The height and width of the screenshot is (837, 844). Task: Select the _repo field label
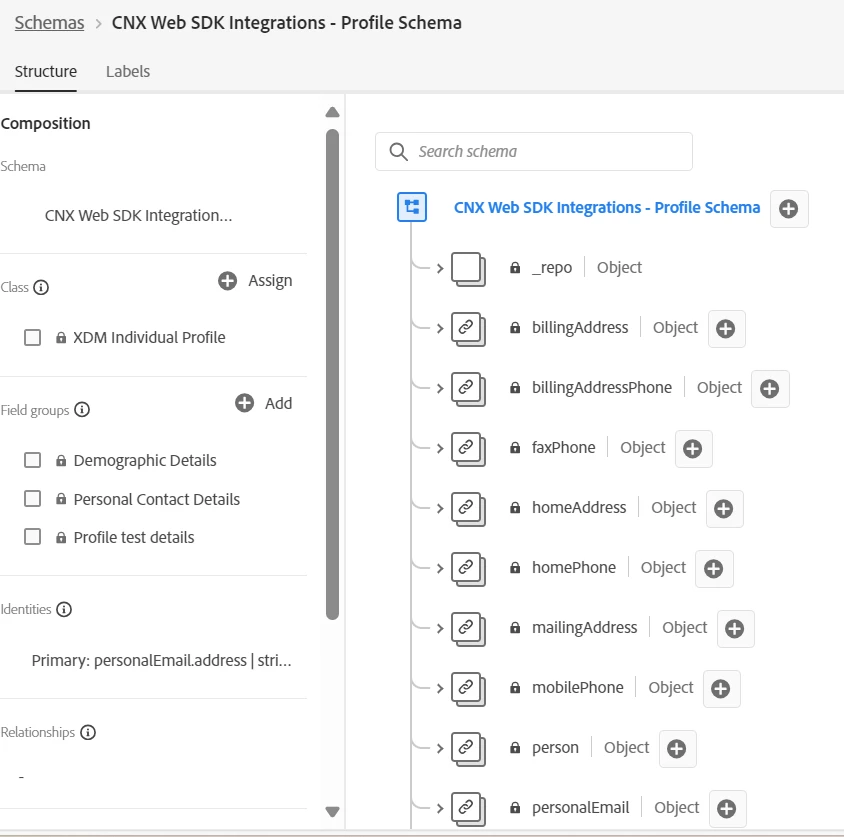[552, 268]
